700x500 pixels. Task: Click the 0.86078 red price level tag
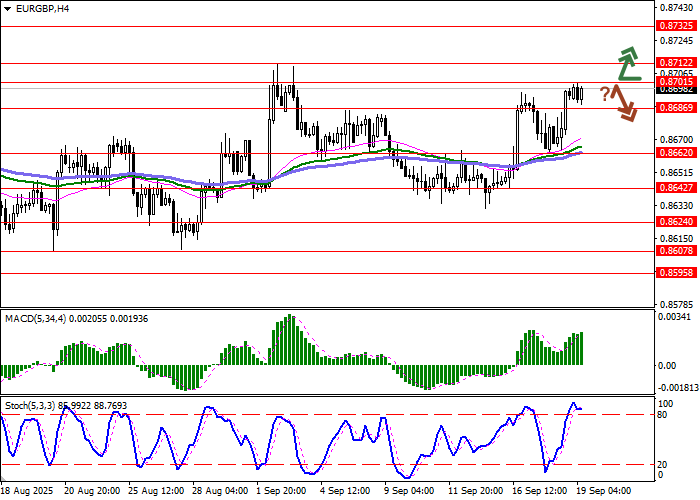pos(675,252)
